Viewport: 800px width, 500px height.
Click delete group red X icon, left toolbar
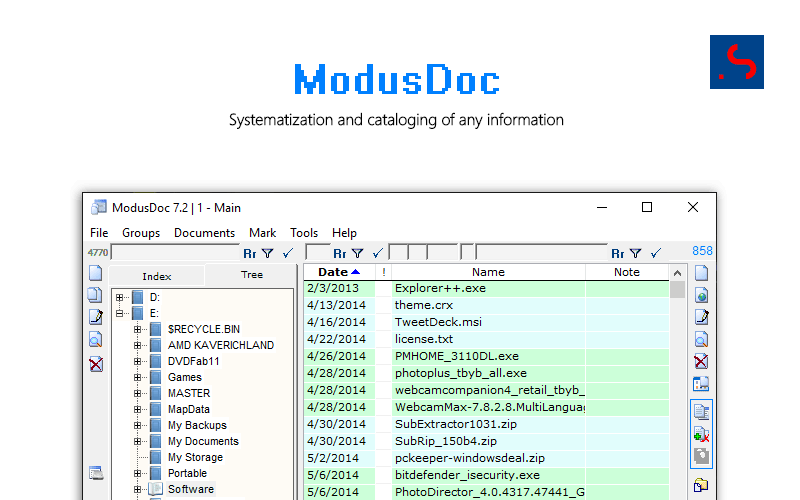click(x=96, y=364)
